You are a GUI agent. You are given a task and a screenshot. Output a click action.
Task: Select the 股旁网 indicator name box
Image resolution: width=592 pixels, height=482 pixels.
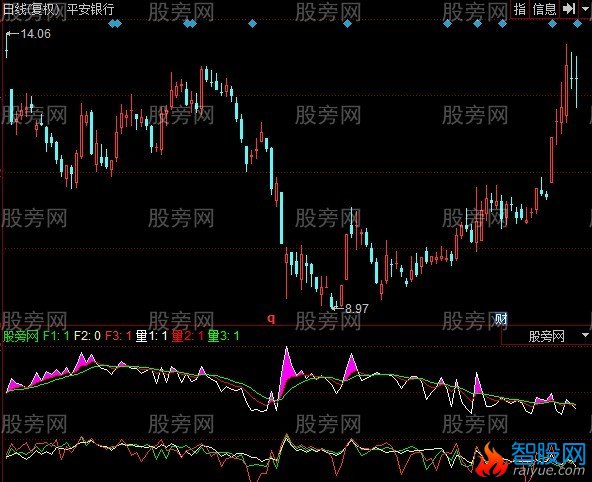tap(546, 336)
